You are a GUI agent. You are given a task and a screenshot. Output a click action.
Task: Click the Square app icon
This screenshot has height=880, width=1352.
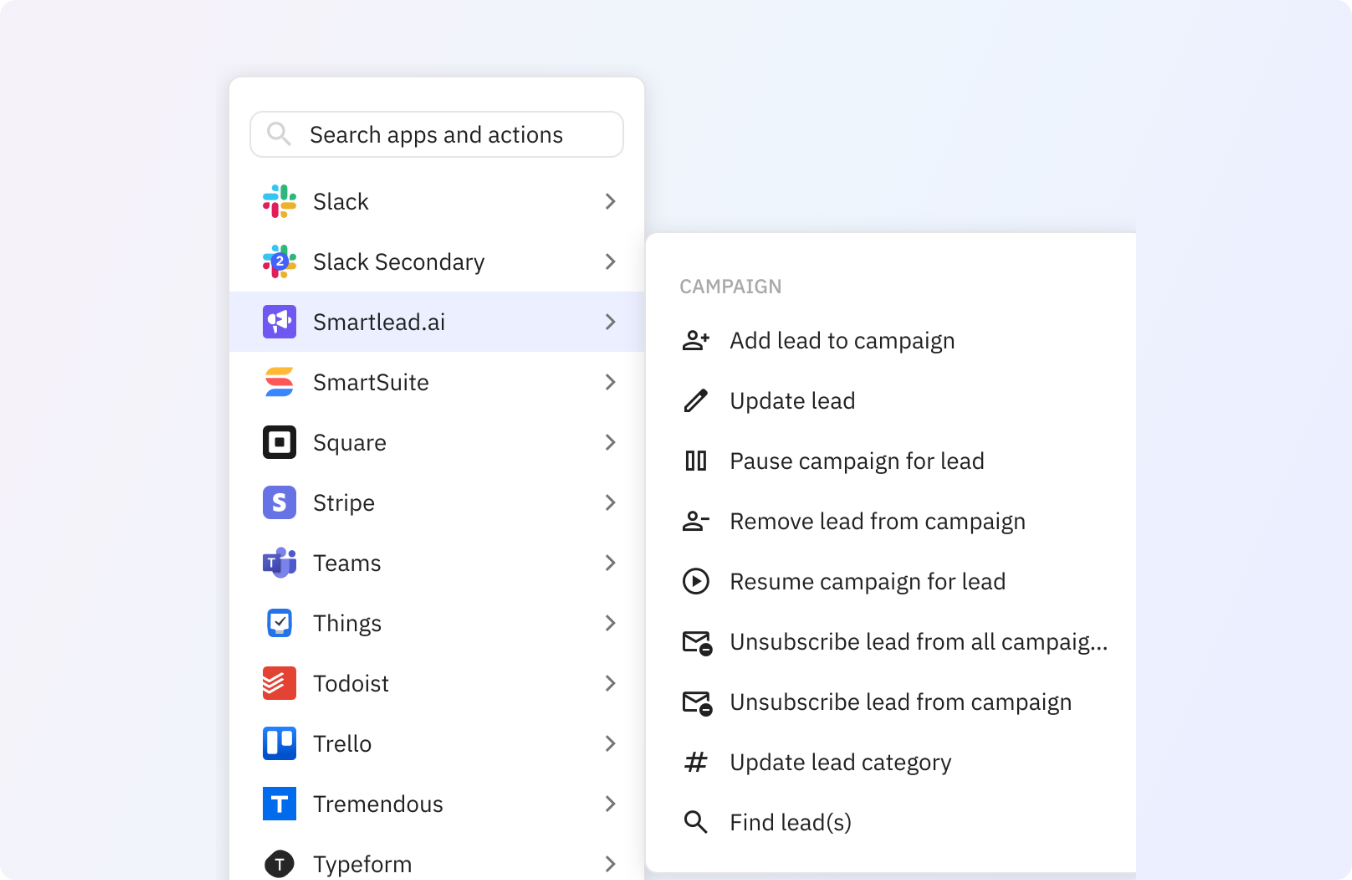pyautogui.click(x=279, y=442)
